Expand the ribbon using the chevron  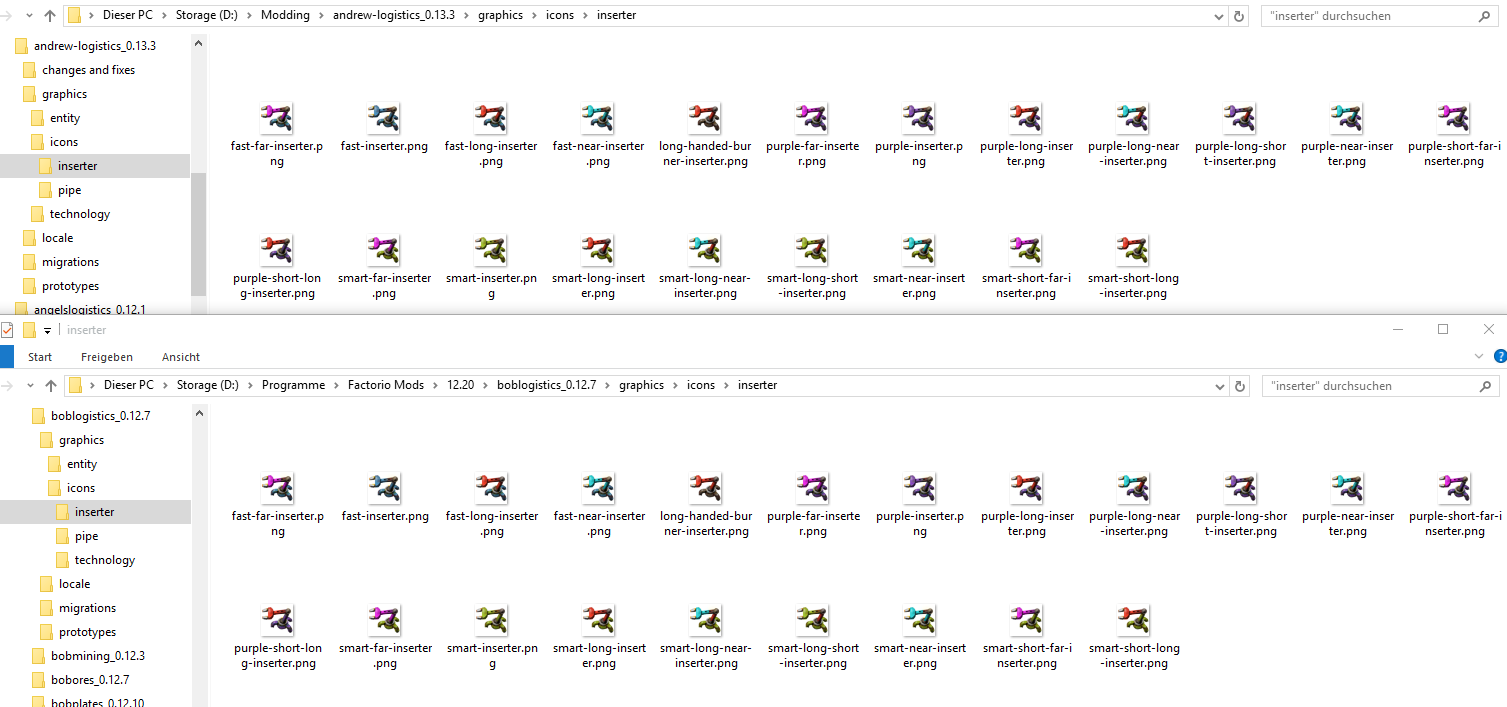point(1480,356)
